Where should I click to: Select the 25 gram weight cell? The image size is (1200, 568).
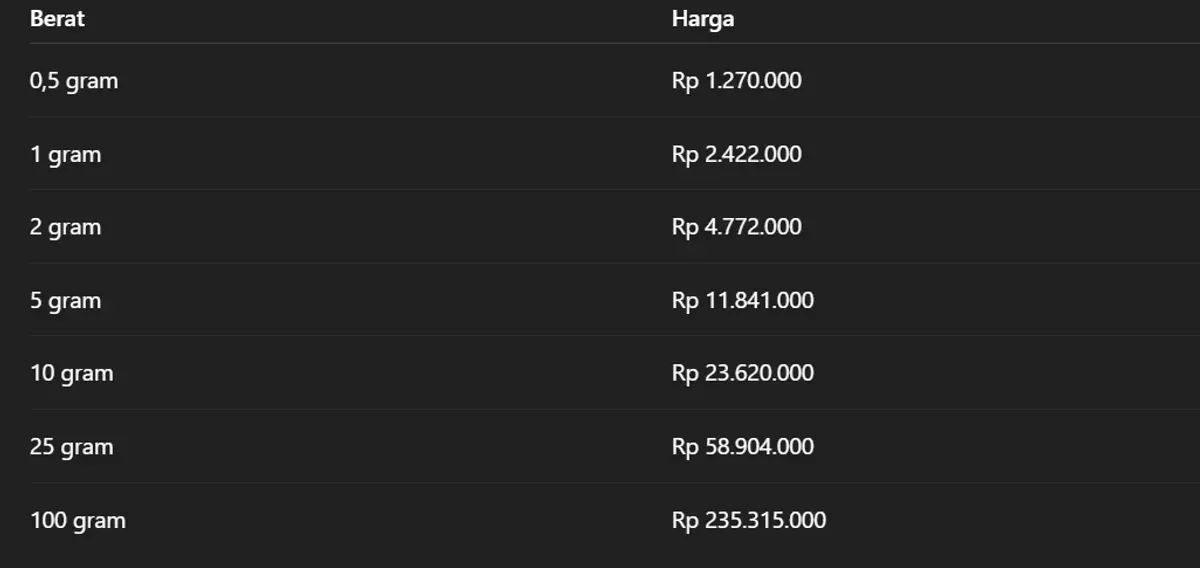pos(71,447)
